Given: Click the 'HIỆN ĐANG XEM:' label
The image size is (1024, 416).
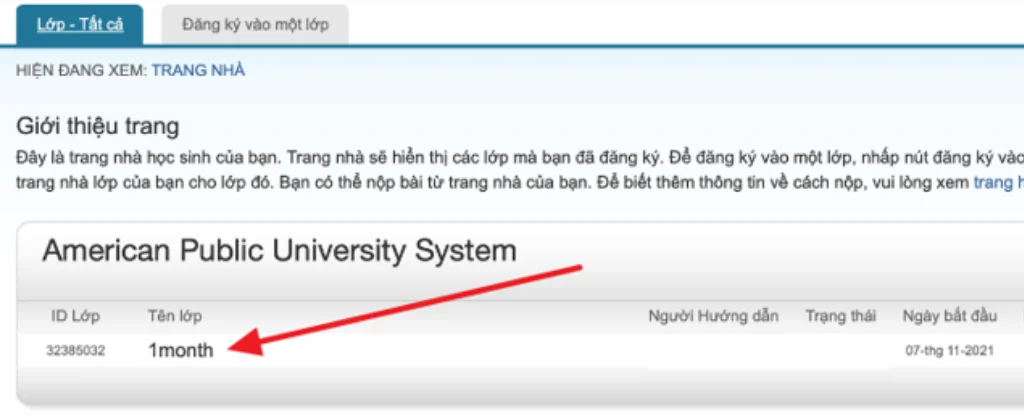Looking at the screenshot, I should pyautogui.click(x=81, y=71).
